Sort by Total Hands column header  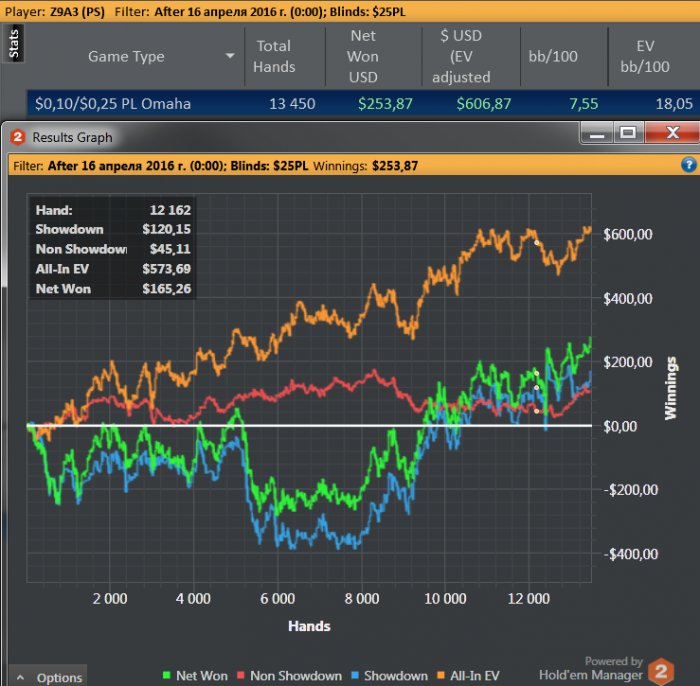click(x=274, y=56)
